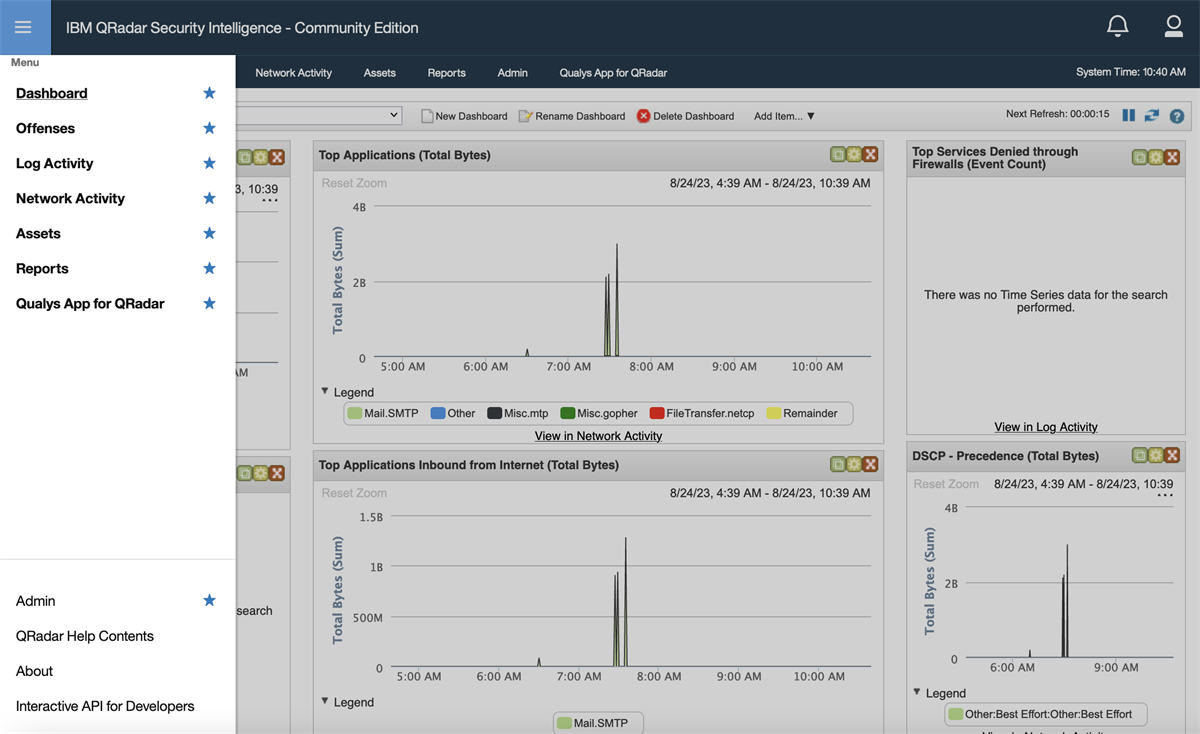Follow the View in Log Activity link
1200x734 pixels.
[1046, 427]
